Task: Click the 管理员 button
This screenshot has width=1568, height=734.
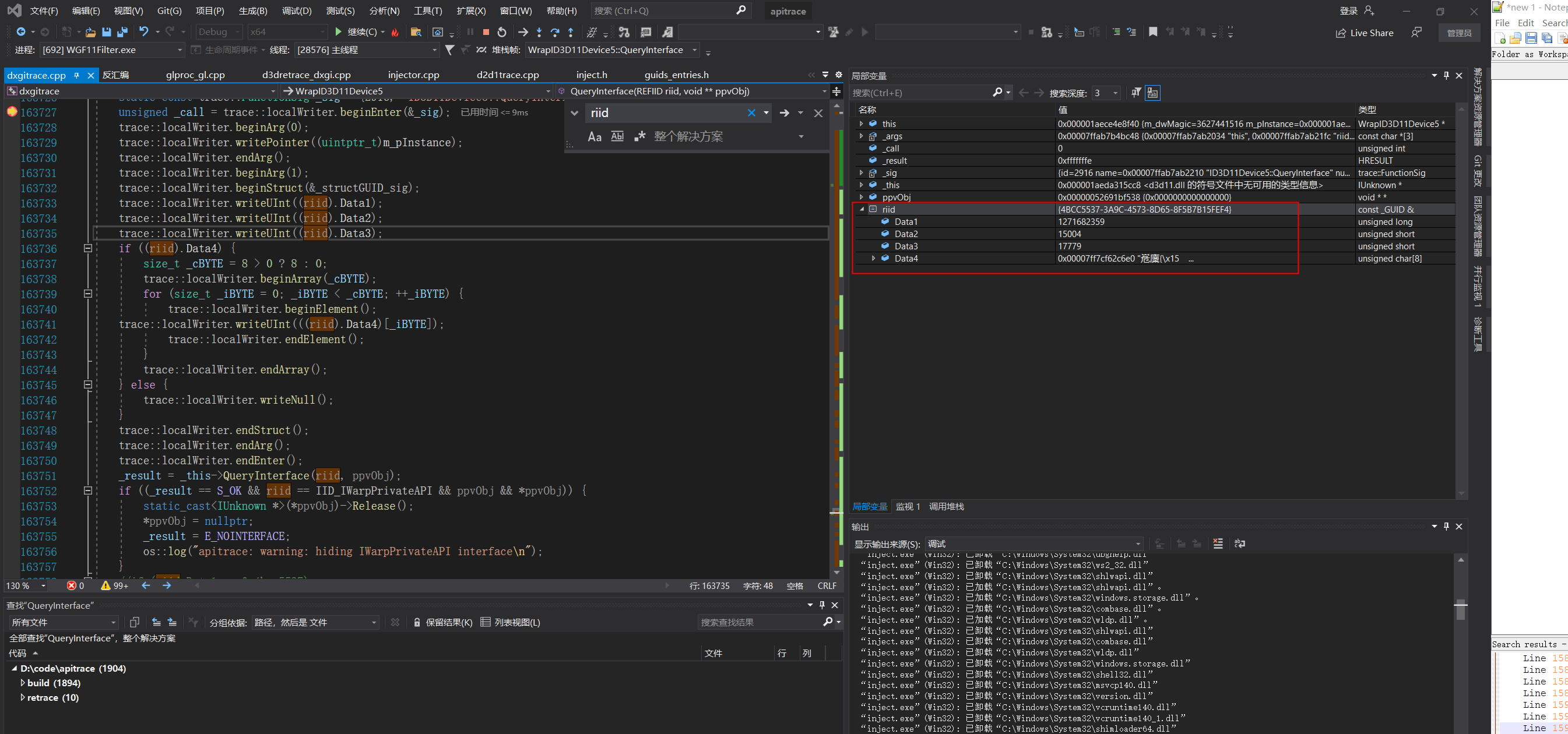Action: [x=1459, y=32]
